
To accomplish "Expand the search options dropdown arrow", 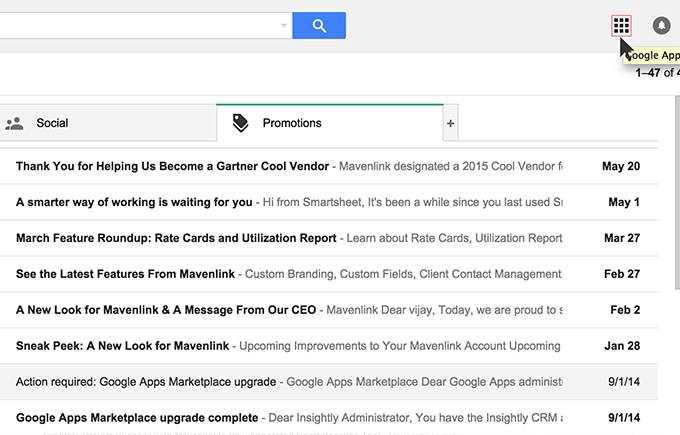I will point(284,25).
